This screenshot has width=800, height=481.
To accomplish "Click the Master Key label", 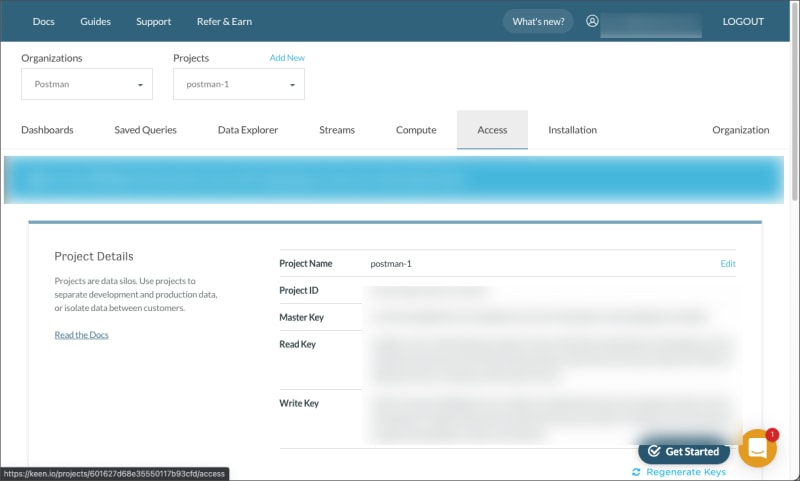I will [302, 317].
